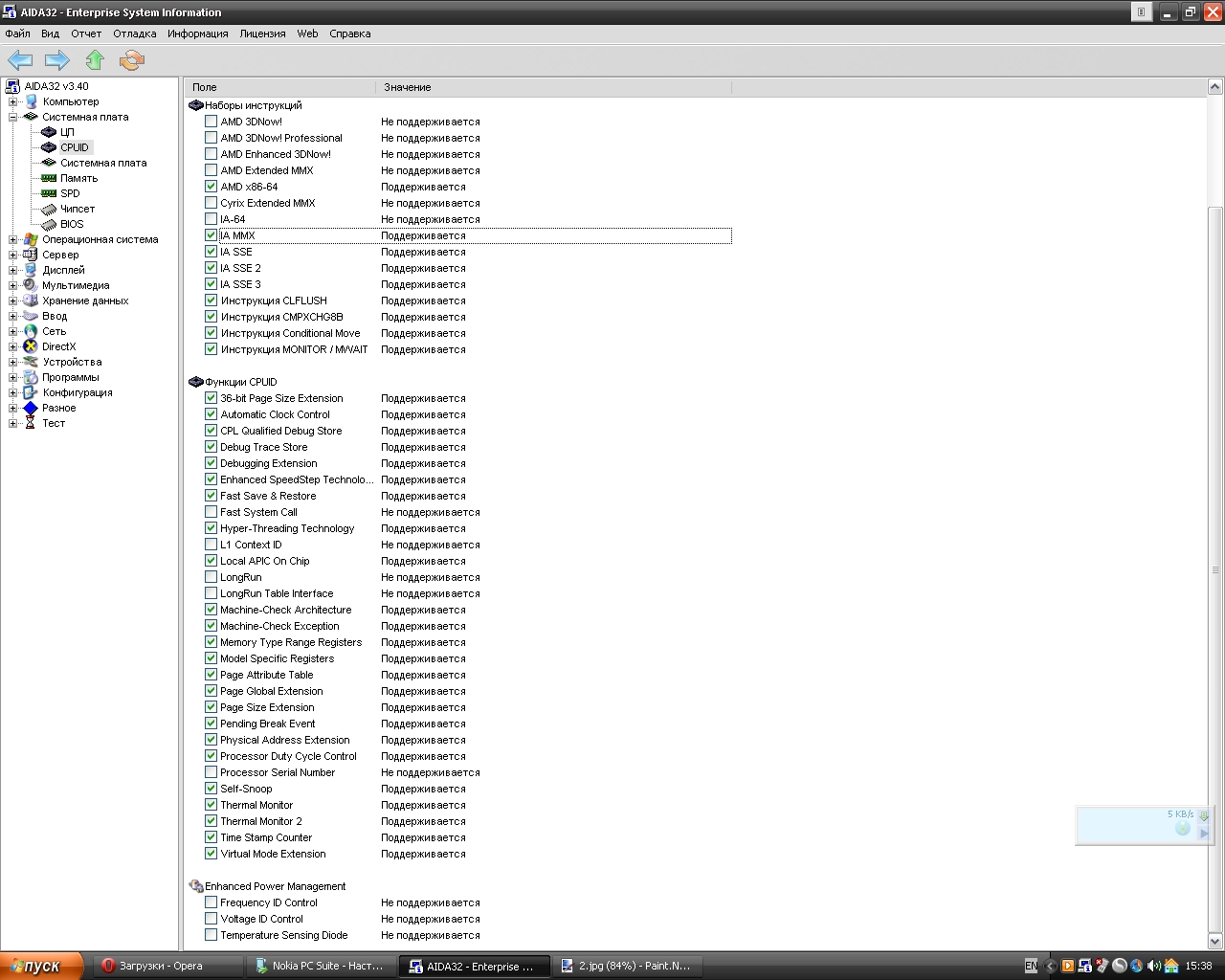Switch to Paint.NET 2.jpg taskbar button

pyautogui.click(x=627, y=966)
